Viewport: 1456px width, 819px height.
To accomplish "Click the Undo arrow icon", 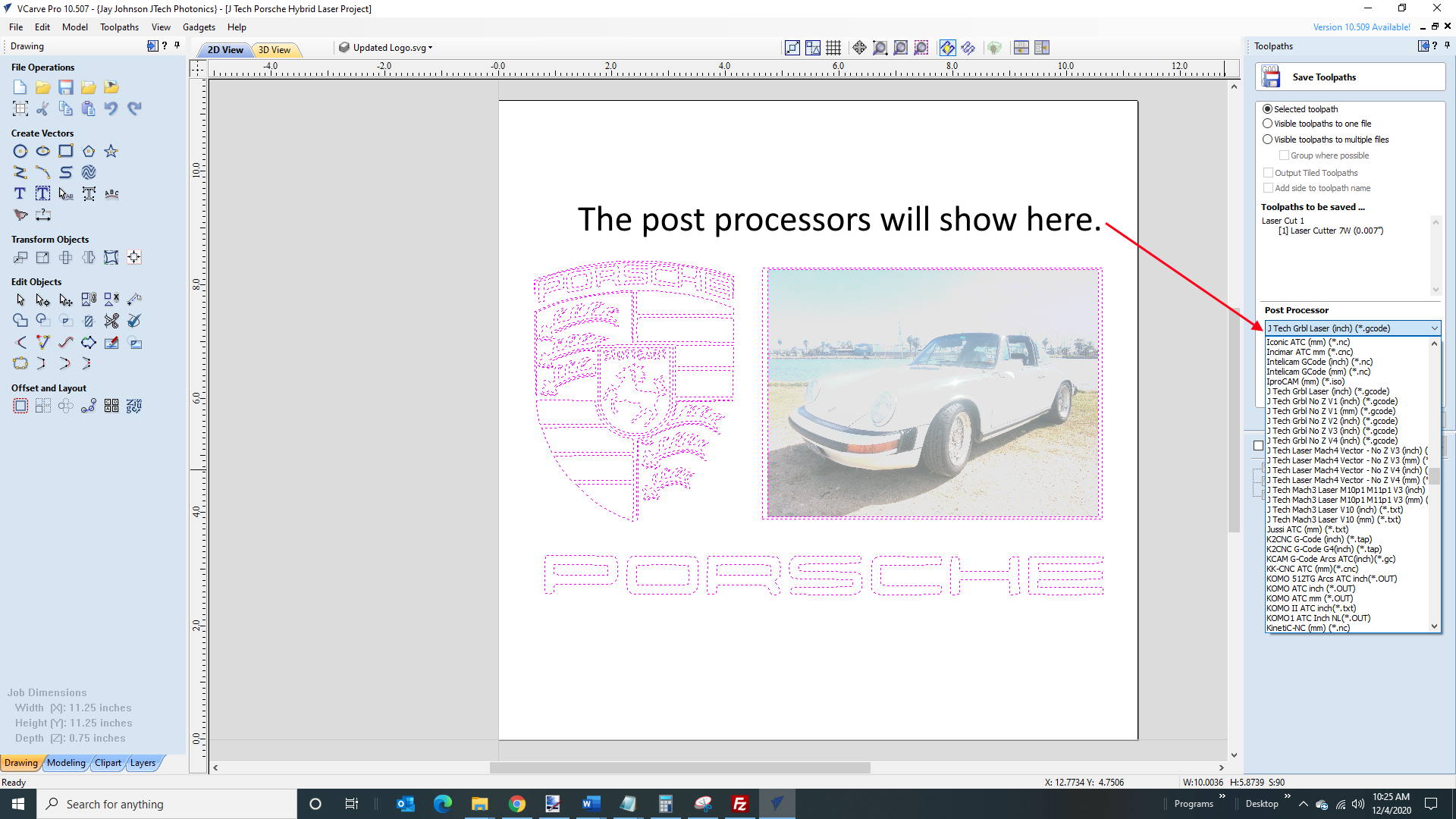I will pos(111,108).
